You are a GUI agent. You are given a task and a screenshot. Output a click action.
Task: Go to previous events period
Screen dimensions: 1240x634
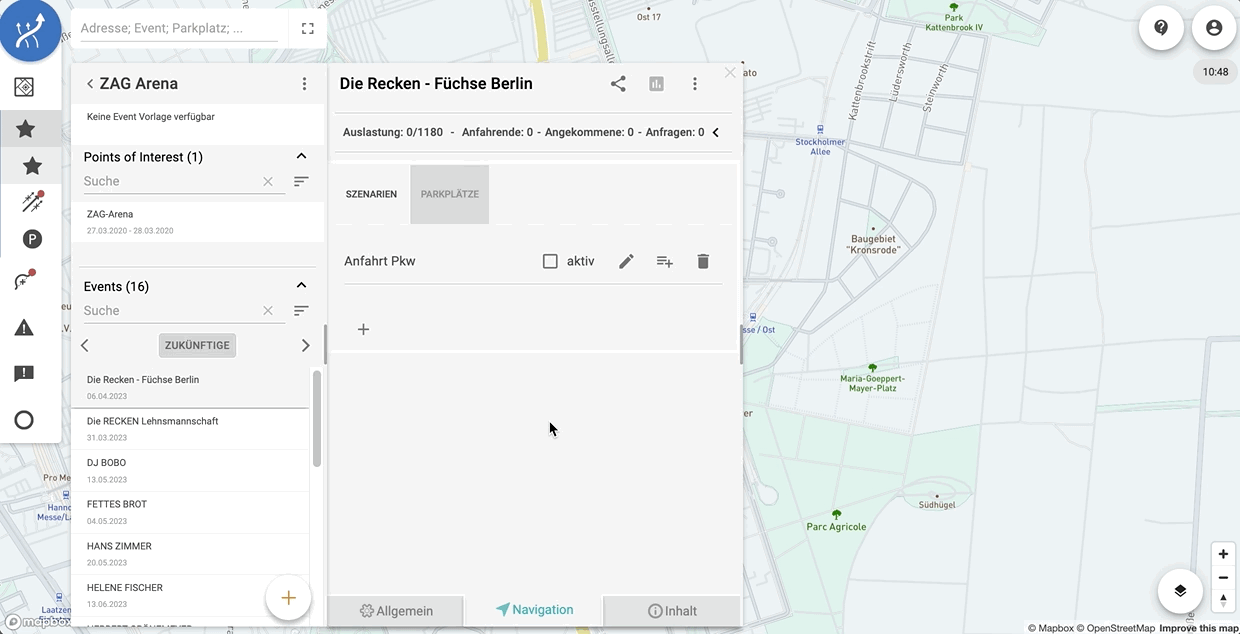[x=85, y=345]
